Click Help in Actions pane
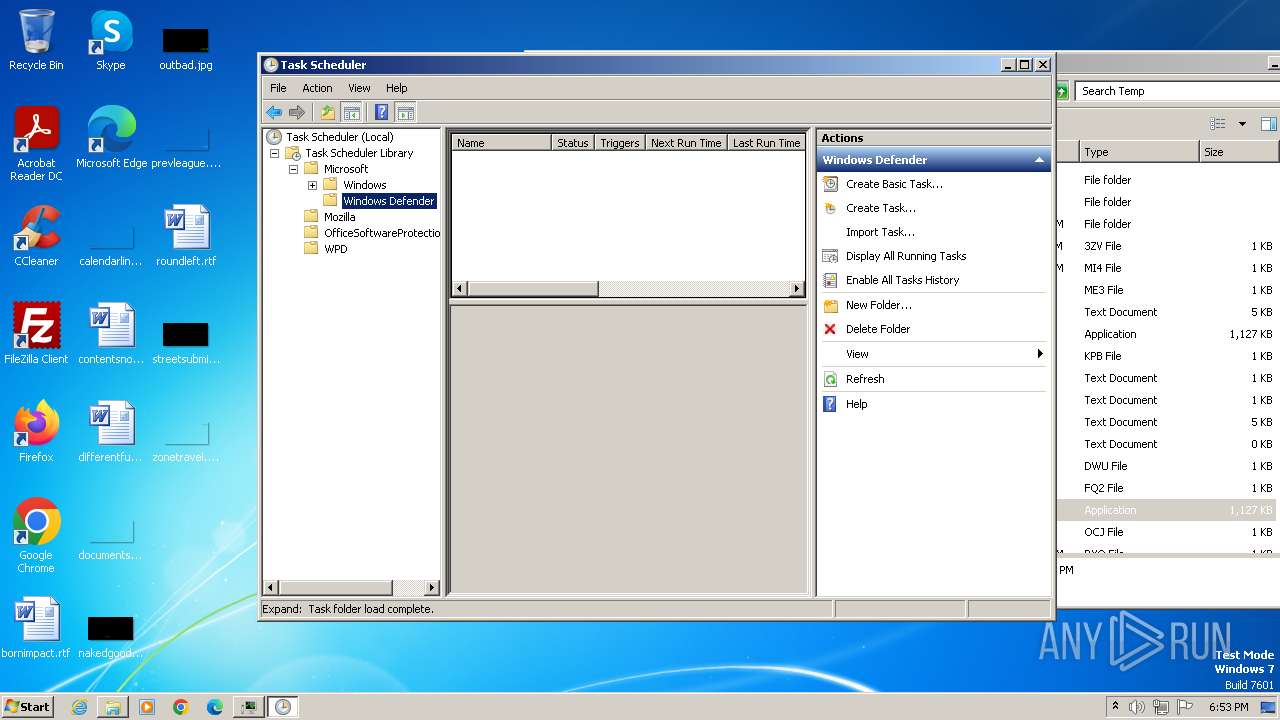Image resolution: width=1280 pixels, height=720 pixels. 856,404
